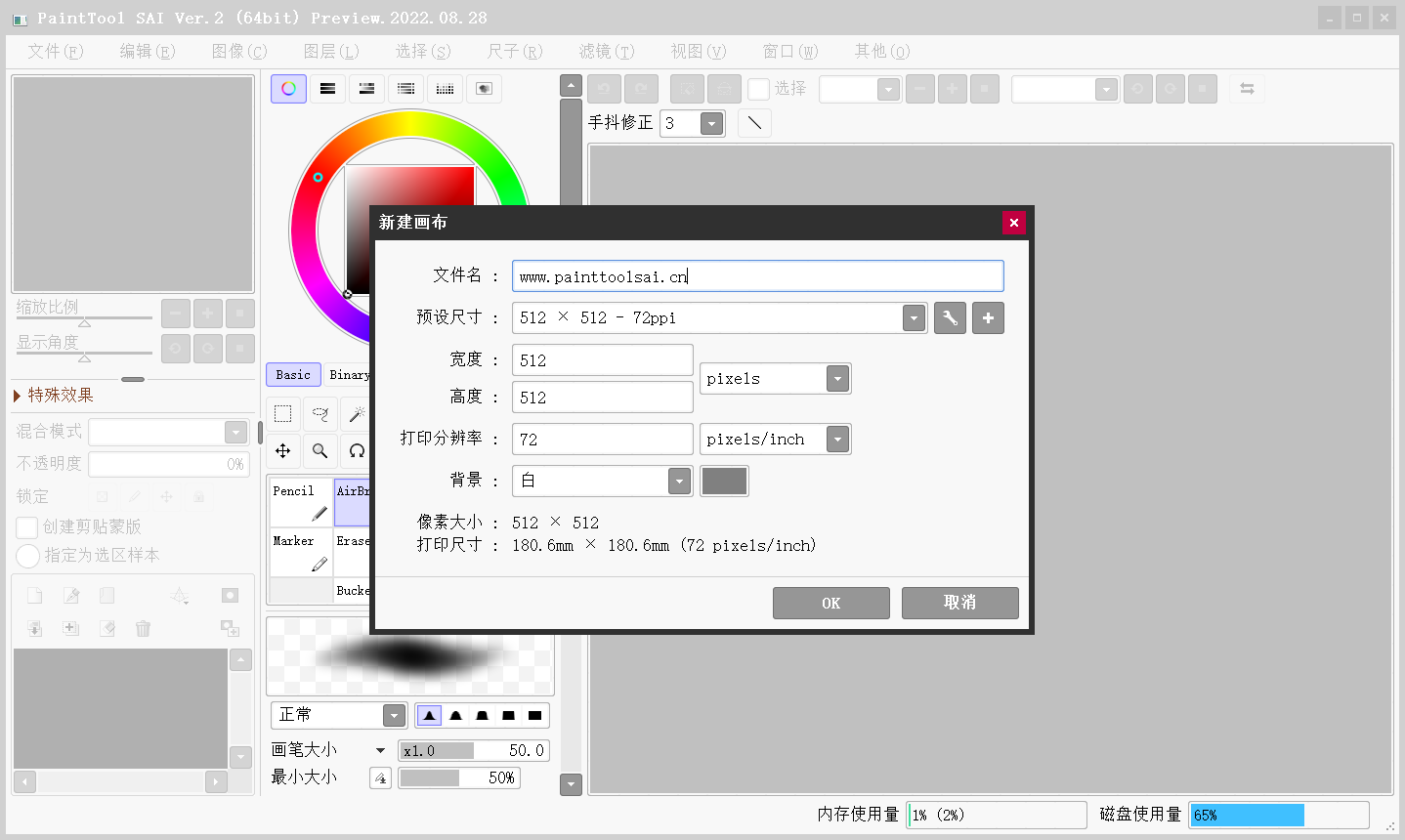Click the delete layer trash icon
This screenshot has height=840, width=1405.
(143, 628)
